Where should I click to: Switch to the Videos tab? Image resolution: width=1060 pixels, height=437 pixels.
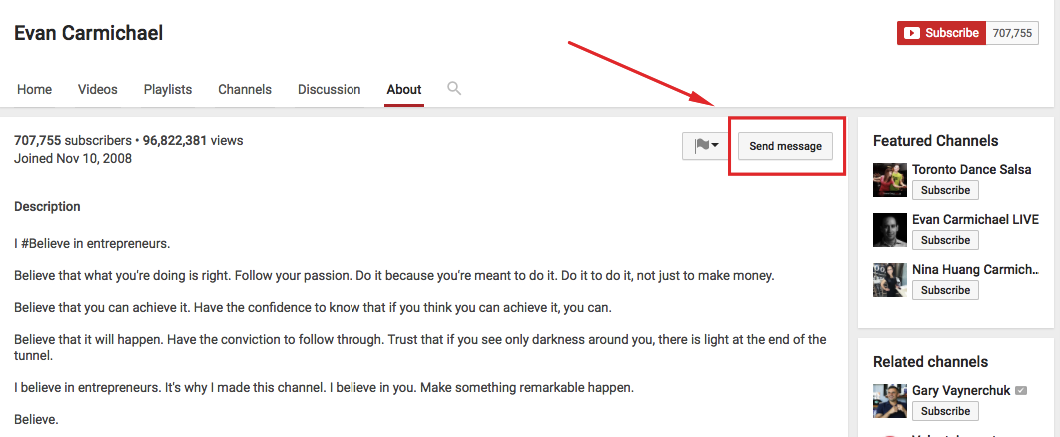(97, 89)
